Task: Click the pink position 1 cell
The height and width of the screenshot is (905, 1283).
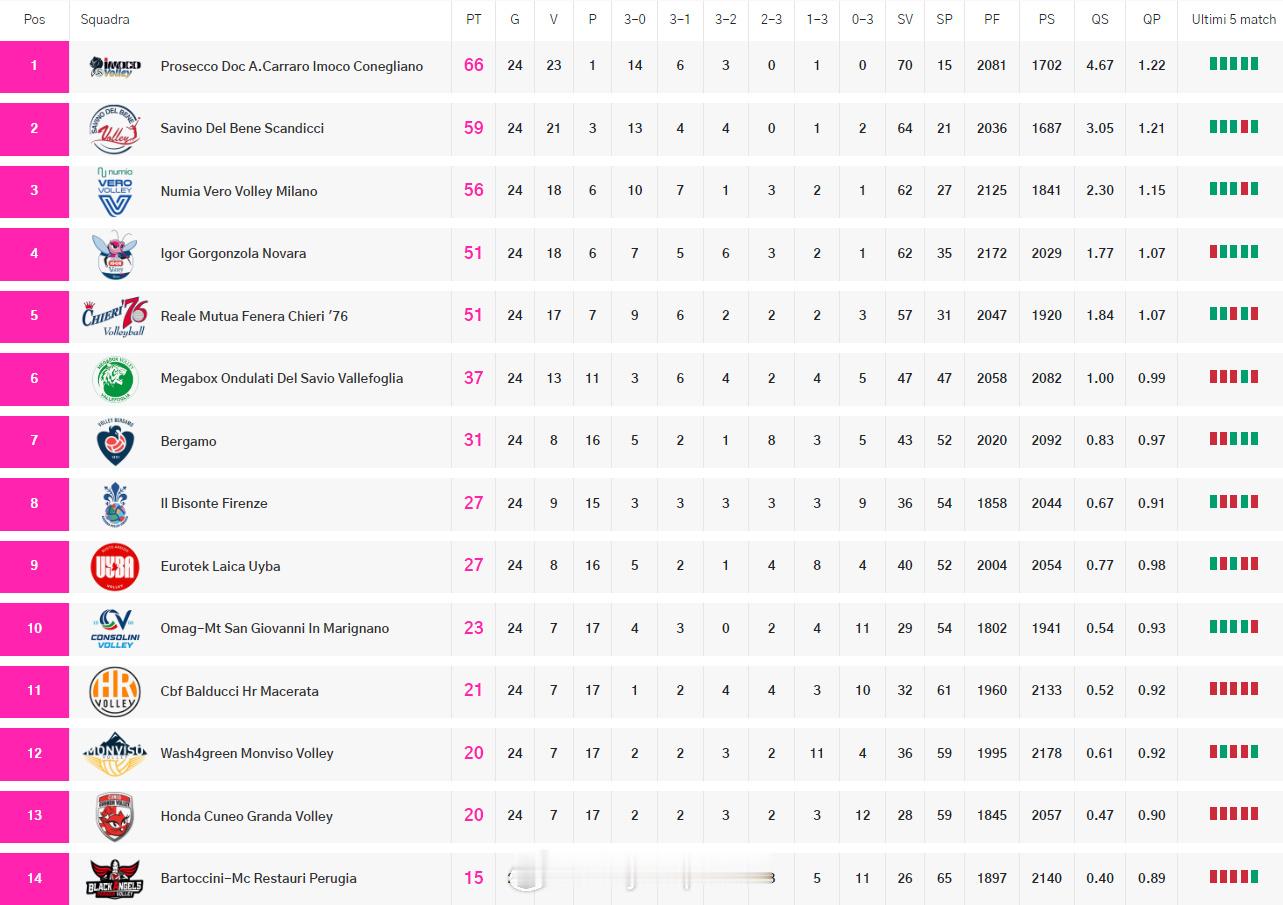Action: pos(34,67)
